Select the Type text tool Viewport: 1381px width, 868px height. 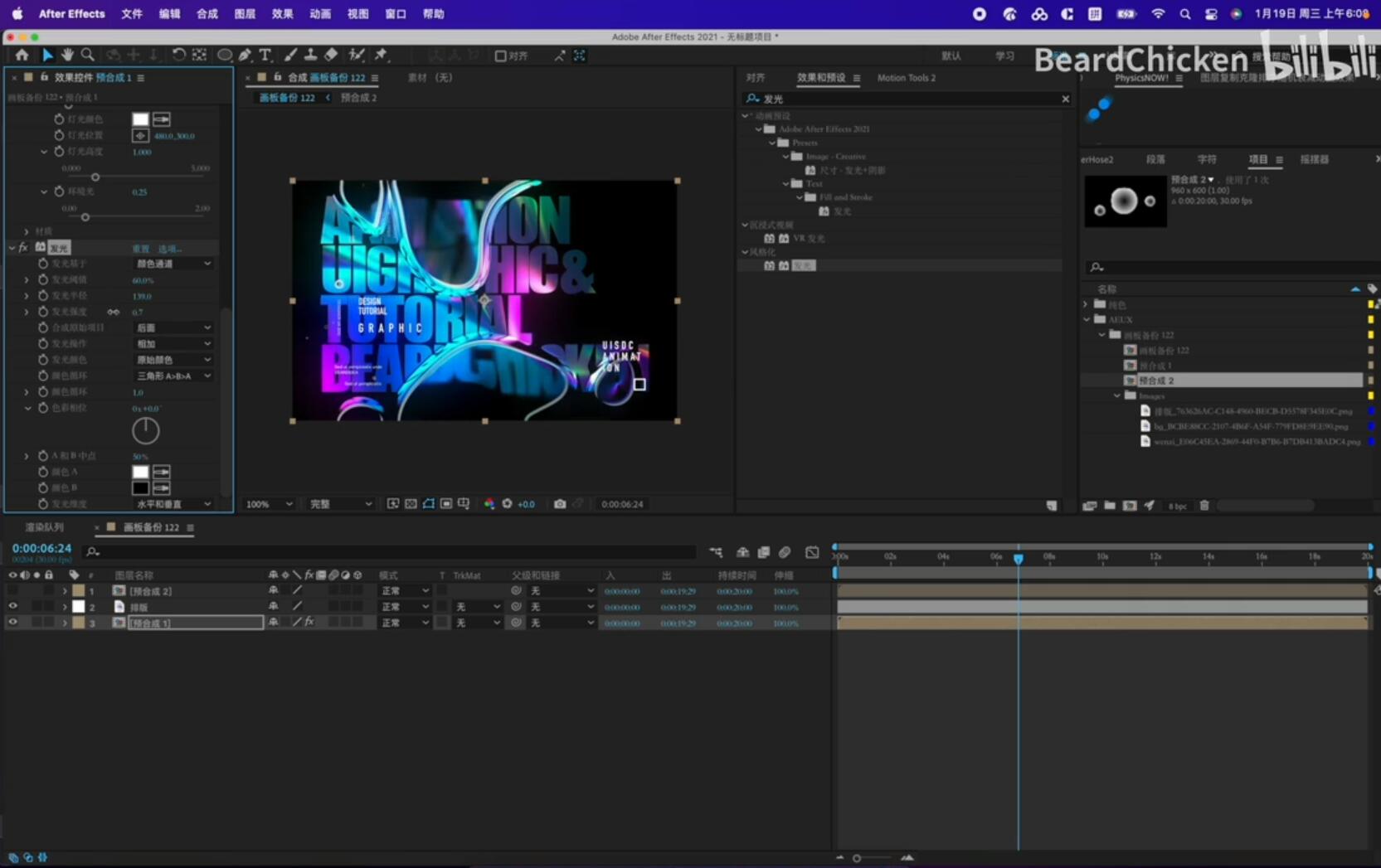[x=265, y=56]
